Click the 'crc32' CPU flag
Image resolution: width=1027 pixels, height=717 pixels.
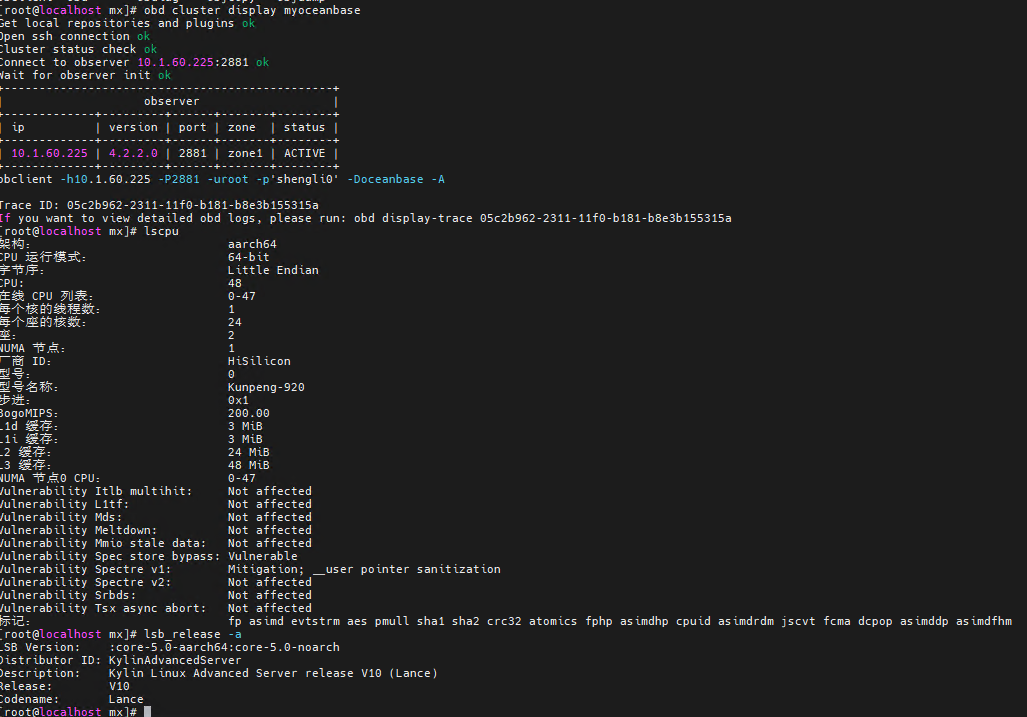coord(504,621)
